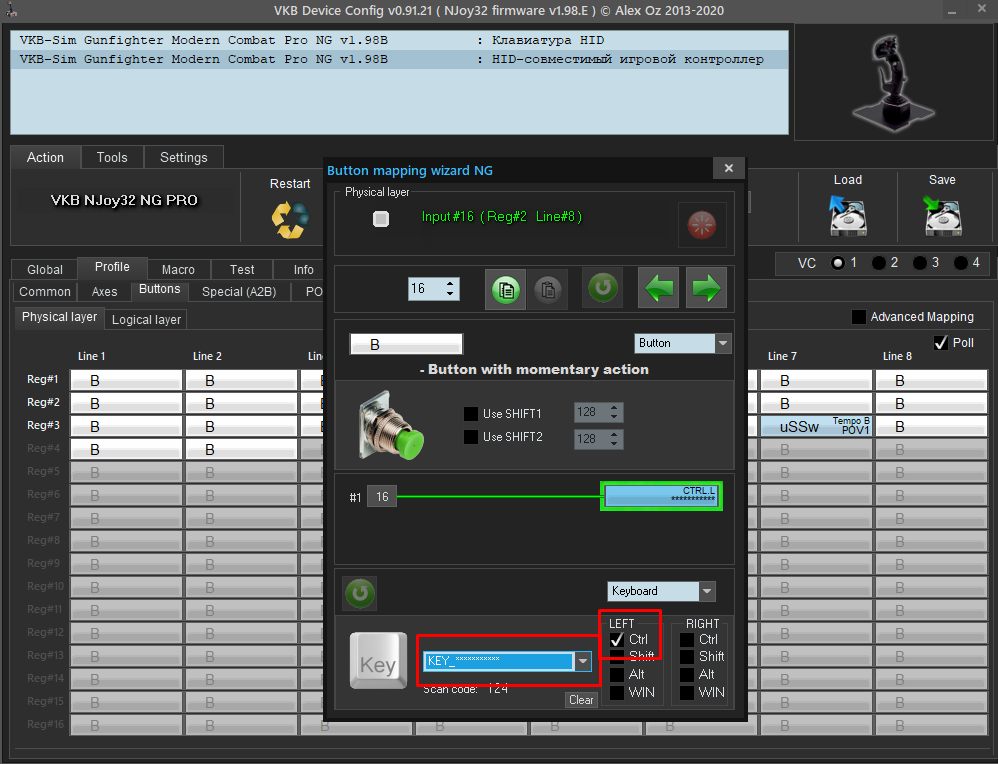Screen dimensions: 998x764
Task: Open the Logical layer tab
Action: pyautogui.click(x=146, y=320)
